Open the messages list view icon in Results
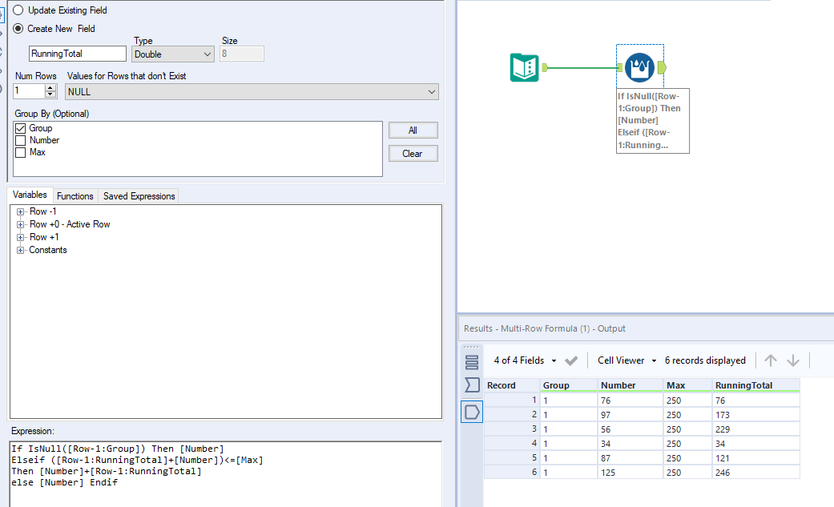 pyautogui.click(x=472, y=361)
